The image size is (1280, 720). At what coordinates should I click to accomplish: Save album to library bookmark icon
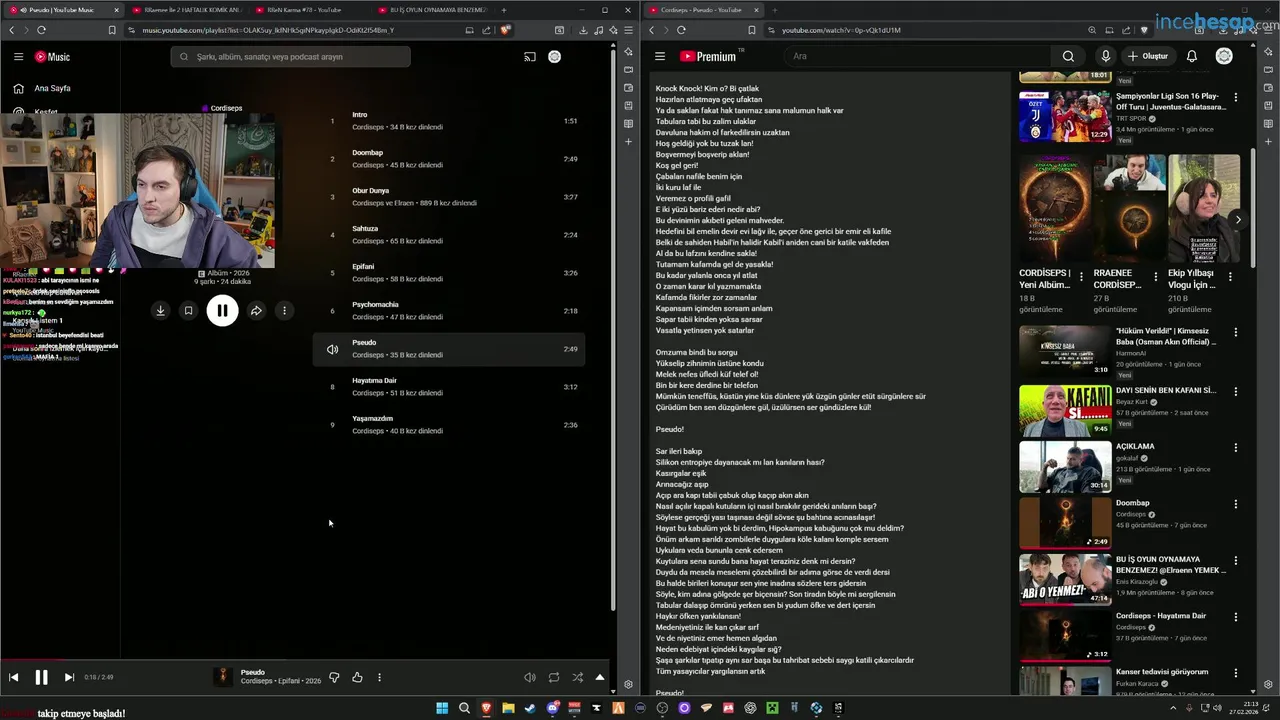(188, 311)
